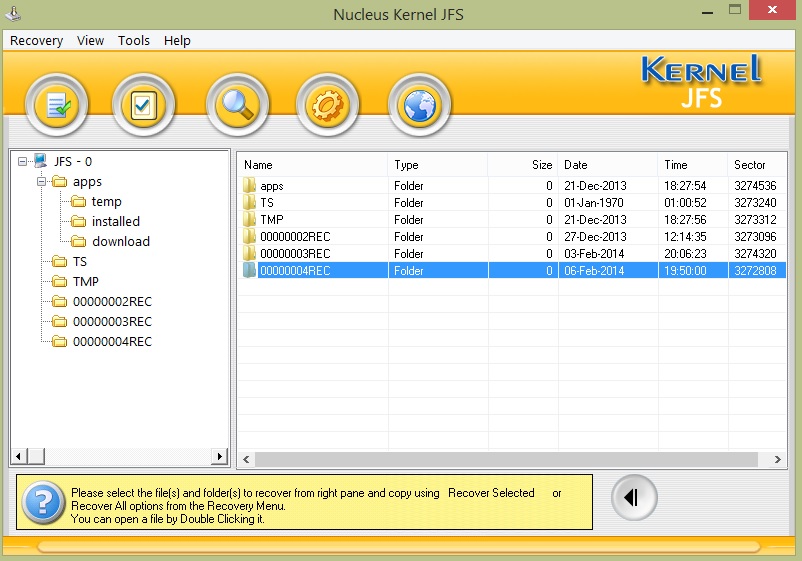Click right arrow of tree pane scrollbar
Image resolution: width=802 pixels, height=561 pixels.
pos(219,456)
